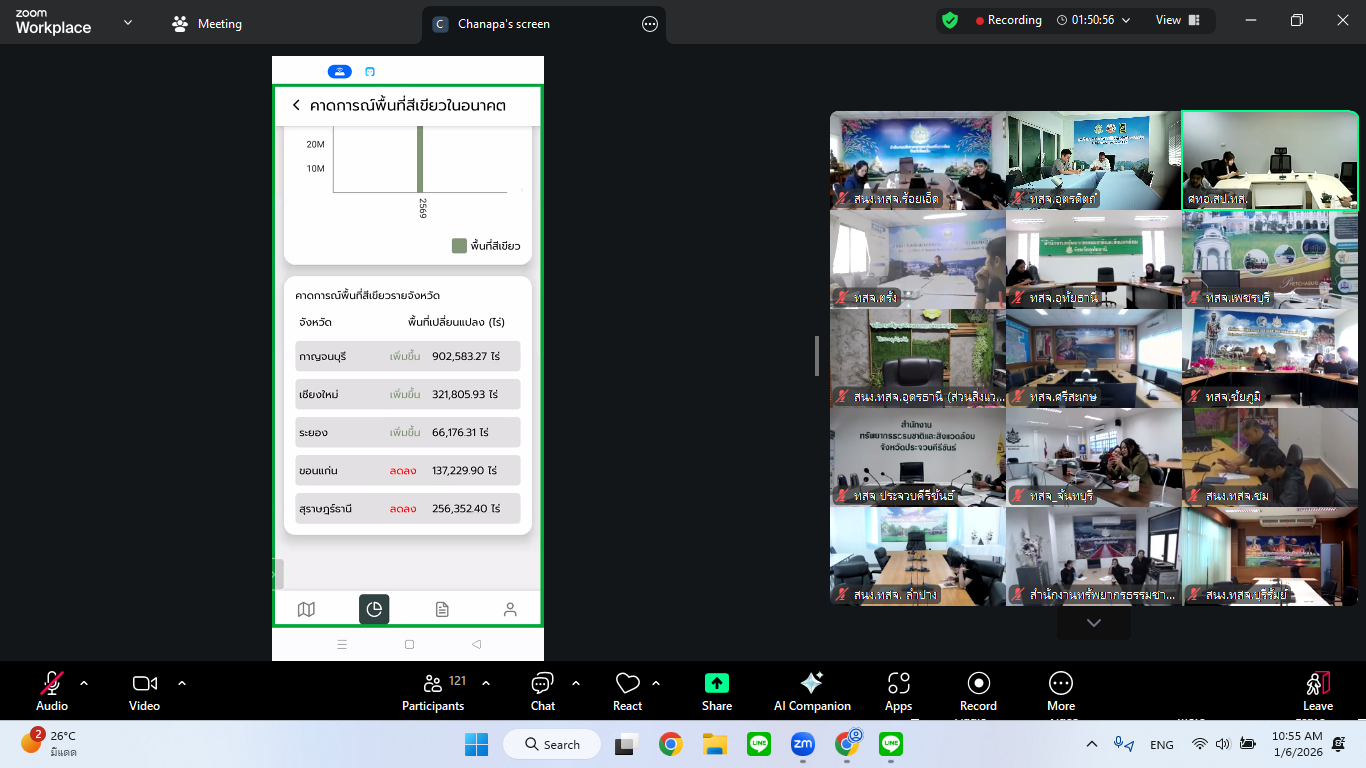Screen dimensions: 1366x768
Task: Show next page of video thumbnails
Action: (1093, 623)
